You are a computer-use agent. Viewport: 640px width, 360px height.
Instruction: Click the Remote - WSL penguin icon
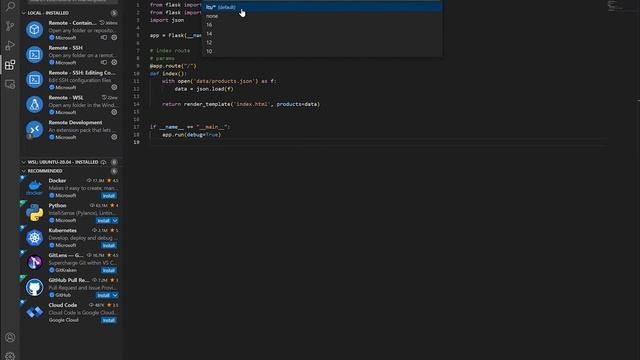(x=34, y=104)
